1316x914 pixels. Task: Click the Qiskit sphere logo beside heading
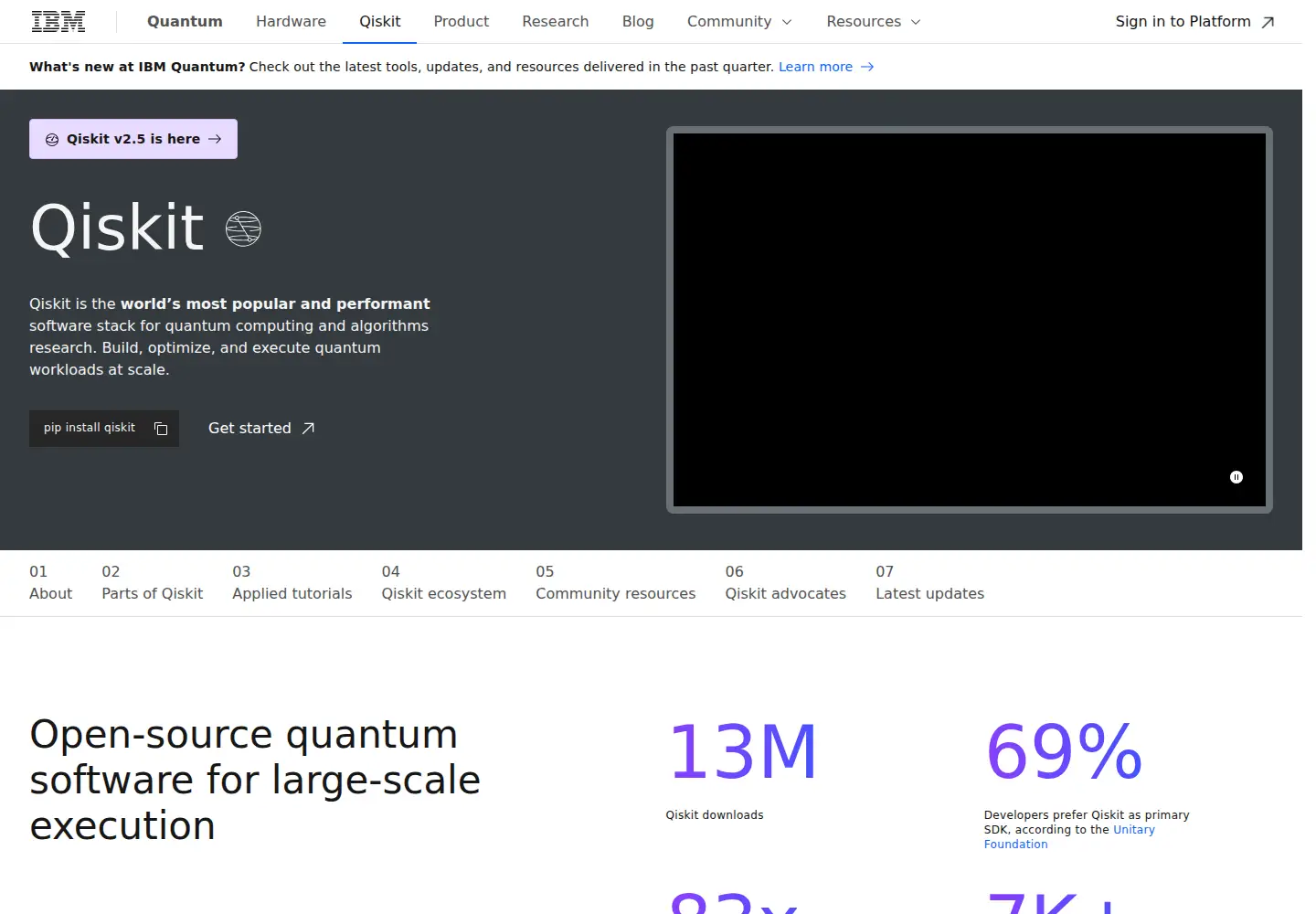tap(243, 228)
